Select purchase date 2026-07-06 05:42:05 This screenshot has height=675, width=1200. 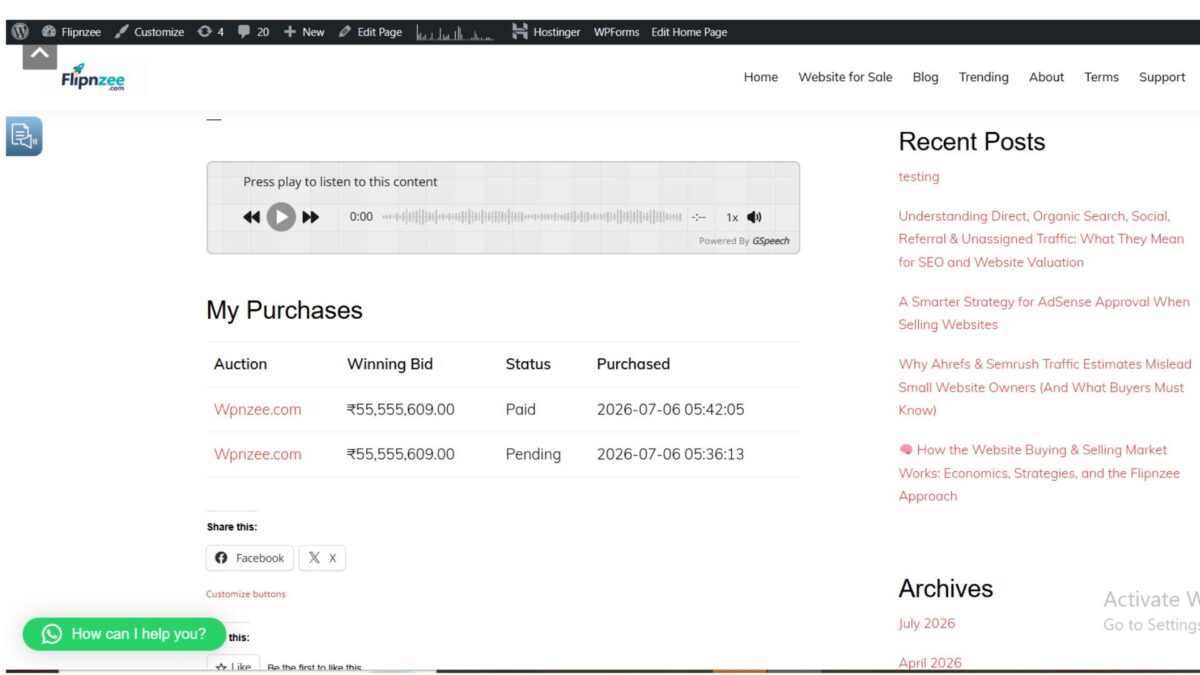click(670, 409)
